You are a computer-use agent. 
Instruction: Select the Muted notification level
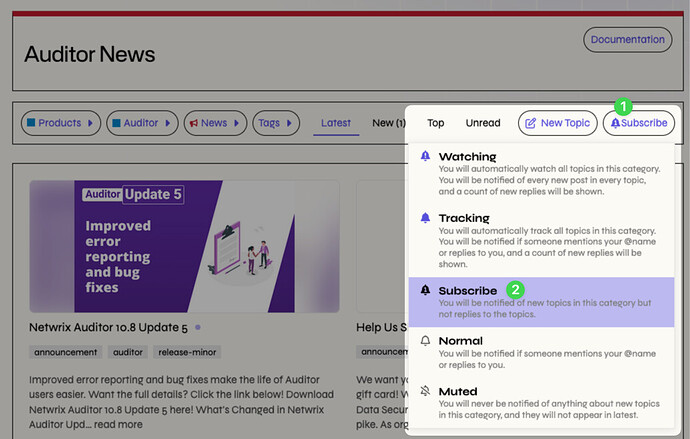point(541,402)
